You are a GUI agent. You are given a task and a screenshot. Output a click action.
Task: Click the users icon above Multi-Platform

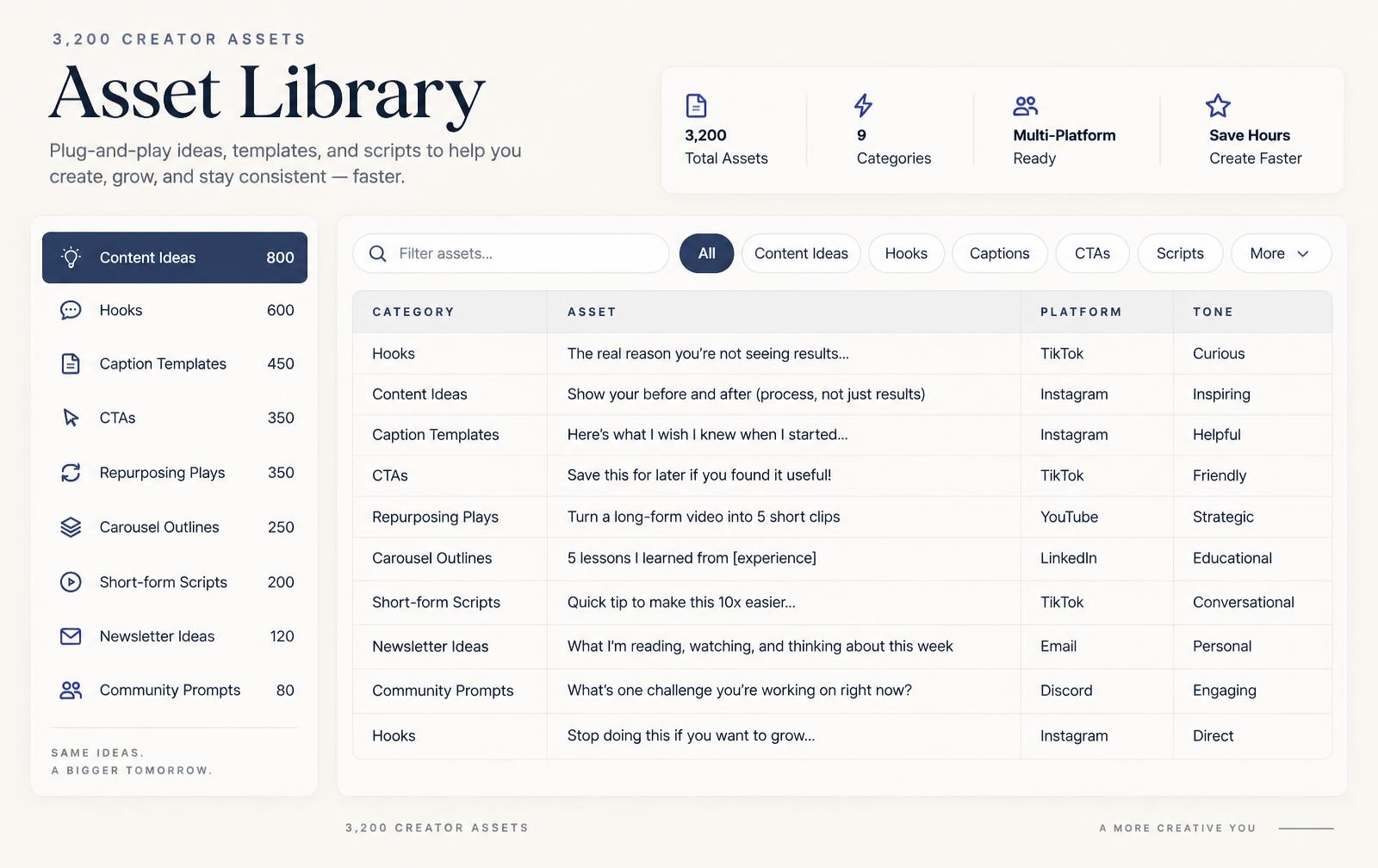[1025, 106]
